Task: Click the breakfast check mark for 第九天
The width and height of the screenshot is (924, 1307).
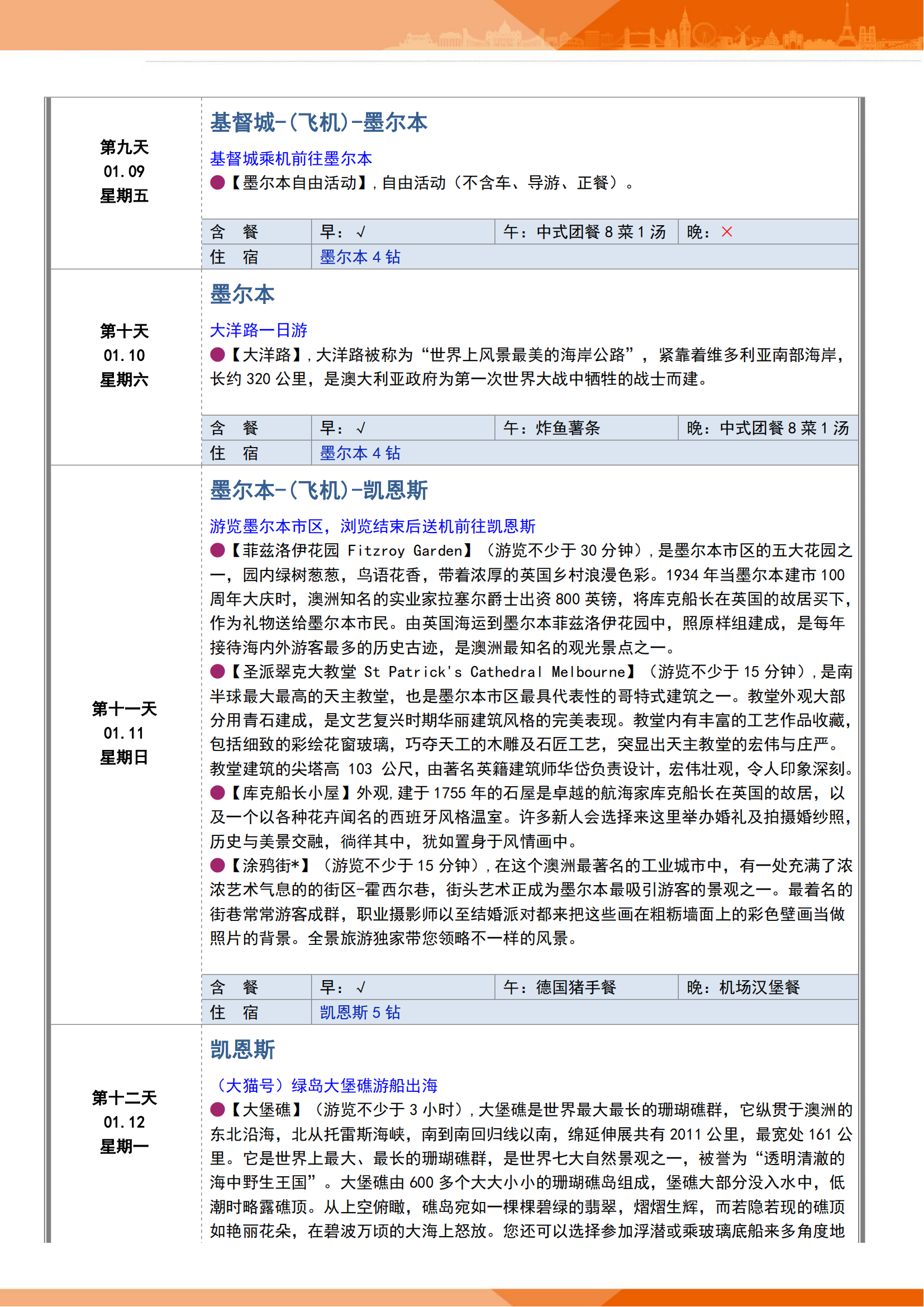Action: (x=361, y=232)
